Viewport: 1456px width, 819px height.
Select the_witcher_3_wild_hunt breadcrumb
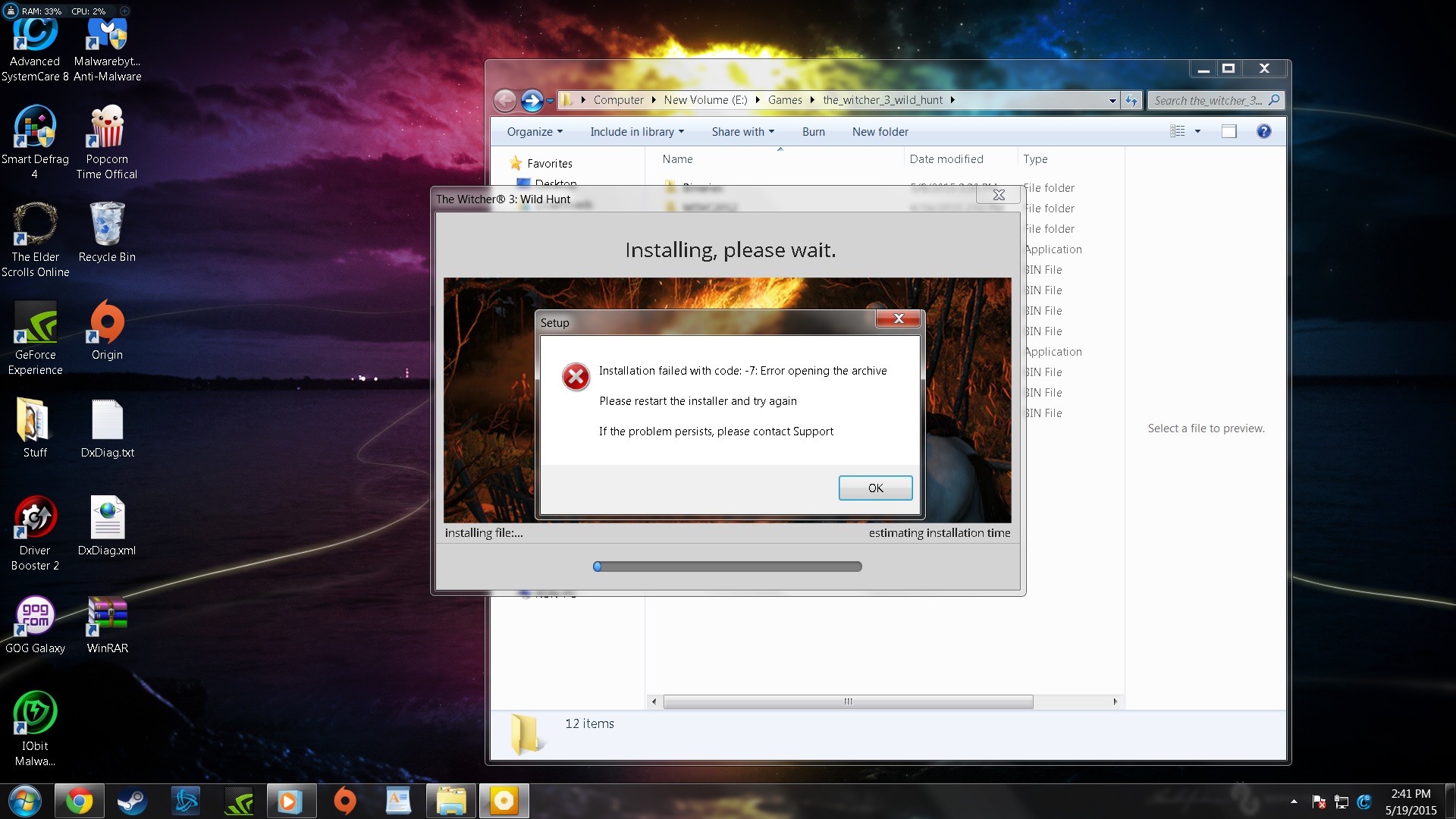[883, 100]
